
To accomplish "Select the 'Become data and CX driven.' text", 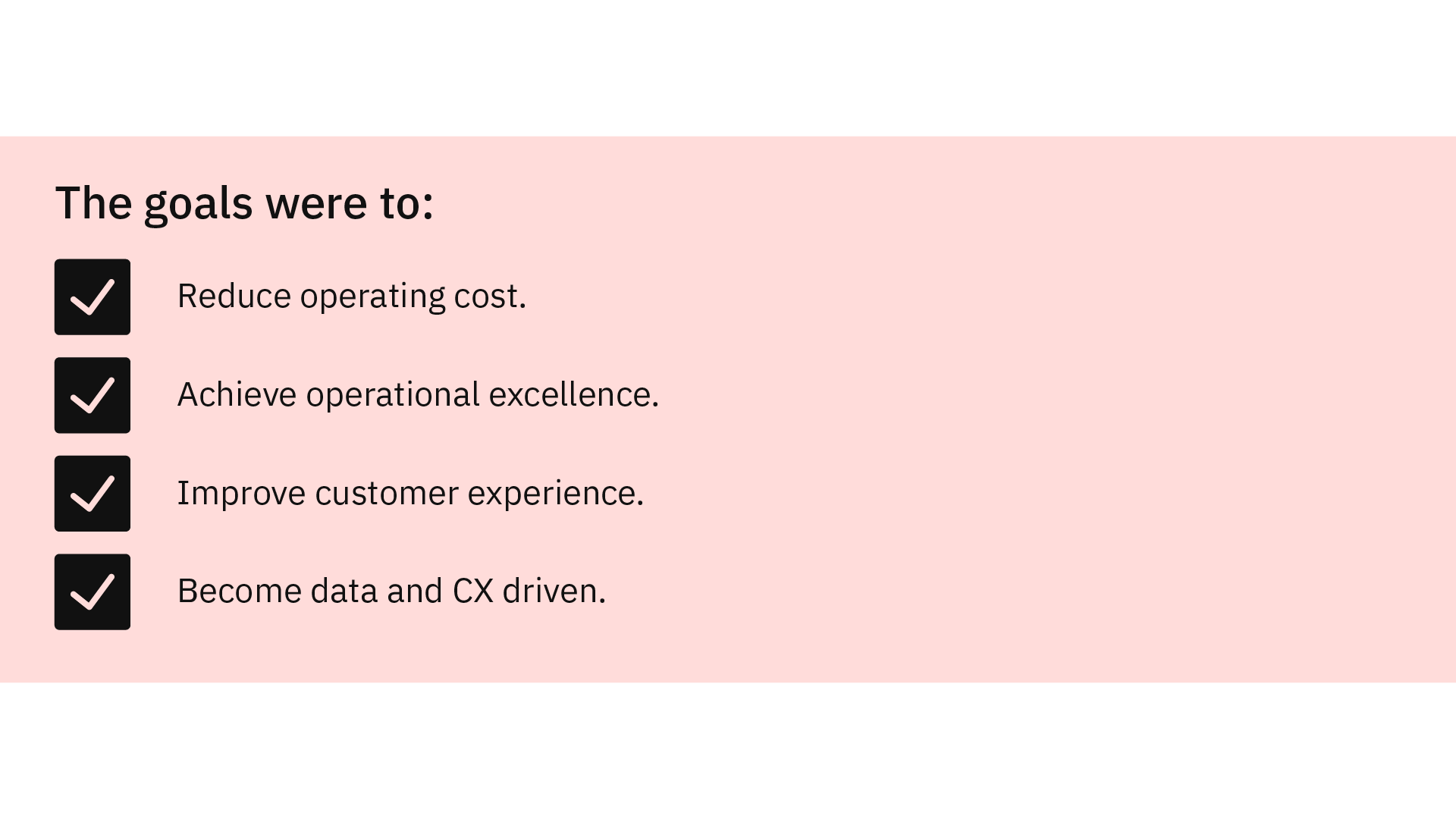I will click(392, 591).
